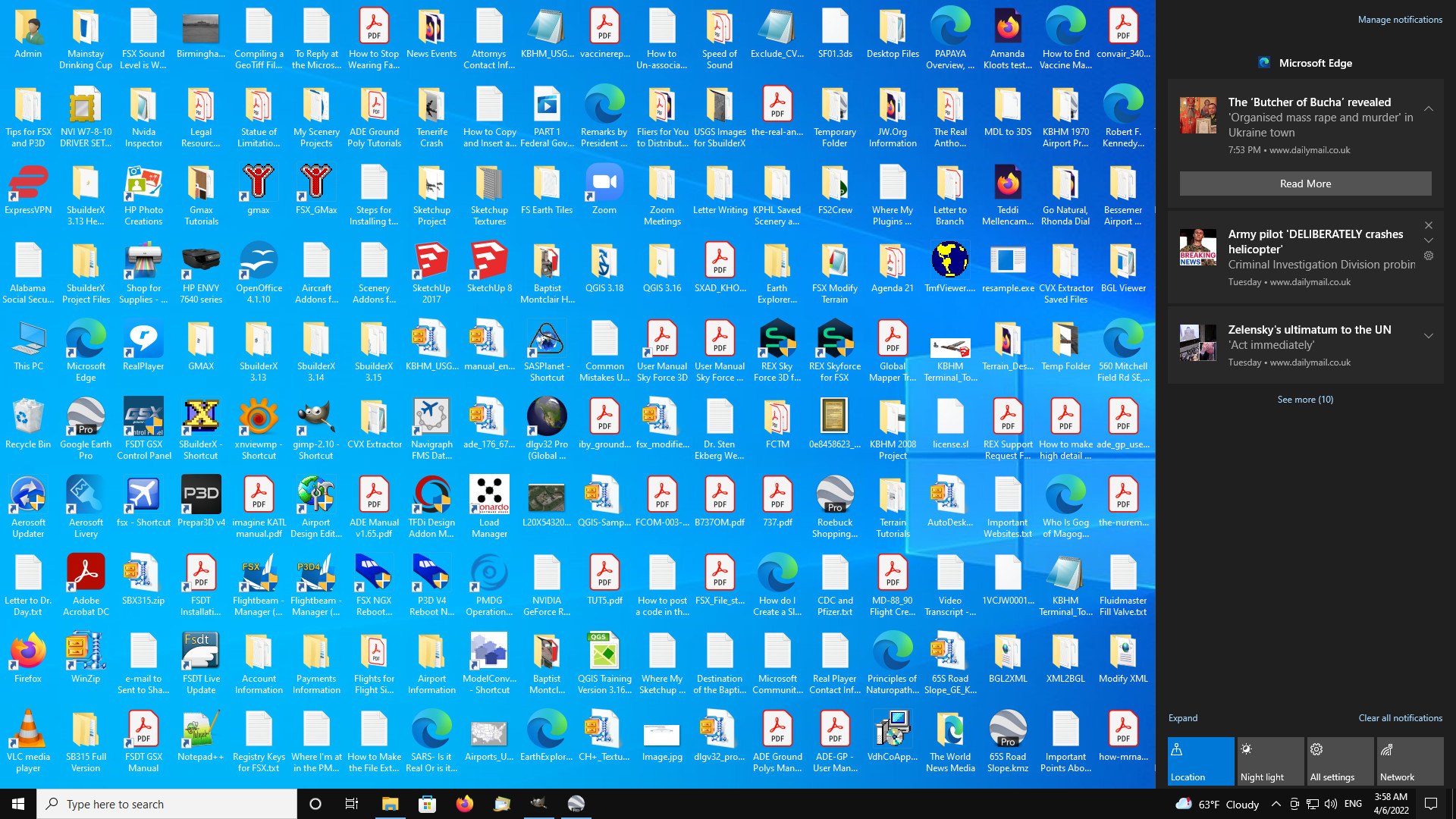Expand the Army pilot helicopter notification
The width and height of the screenshot is (1456, 819).
pos(1429,240)
